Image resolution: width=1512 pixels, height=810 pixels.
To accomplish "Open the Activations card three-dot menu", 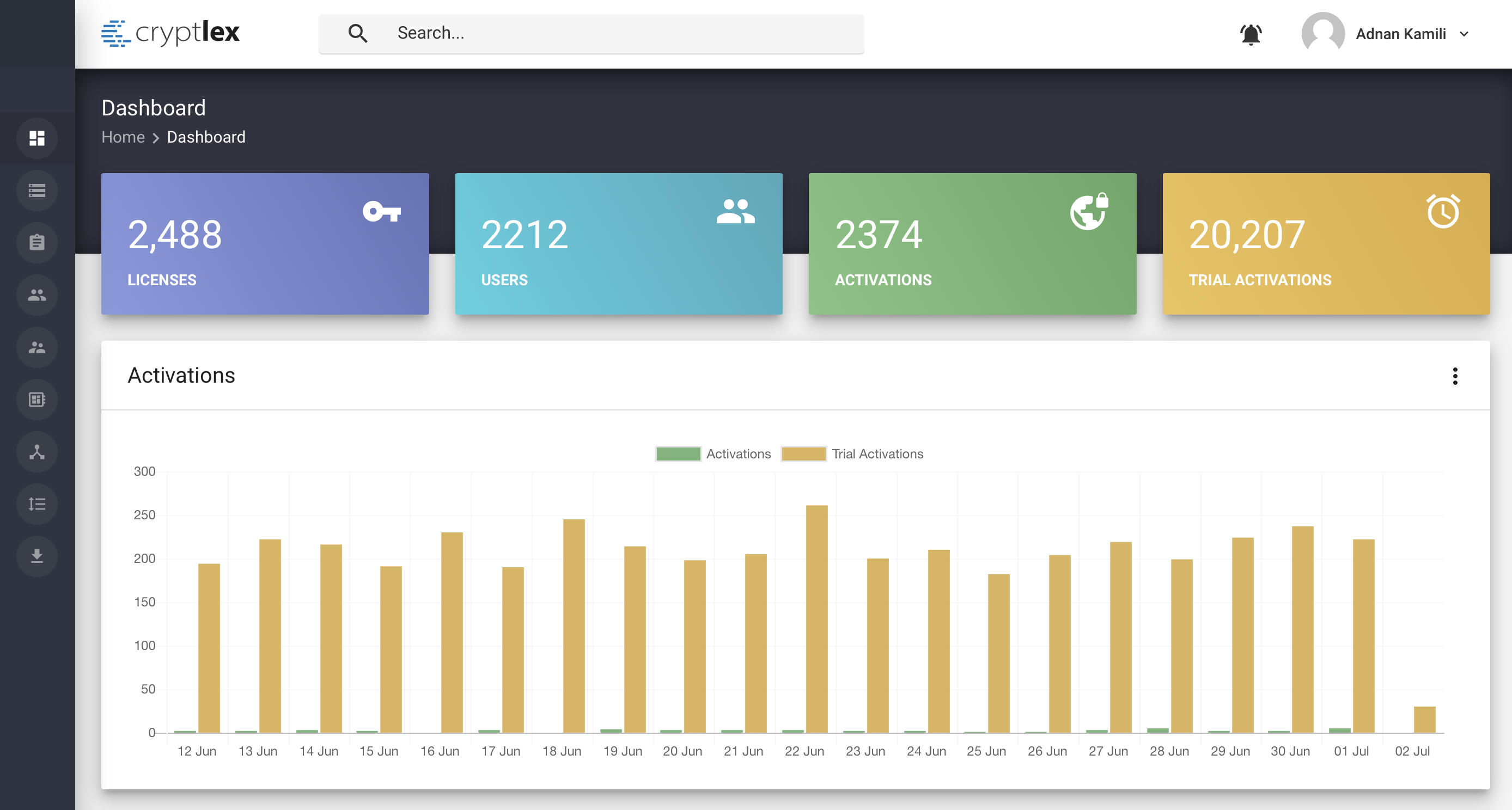I will [x=1455, y=376].
